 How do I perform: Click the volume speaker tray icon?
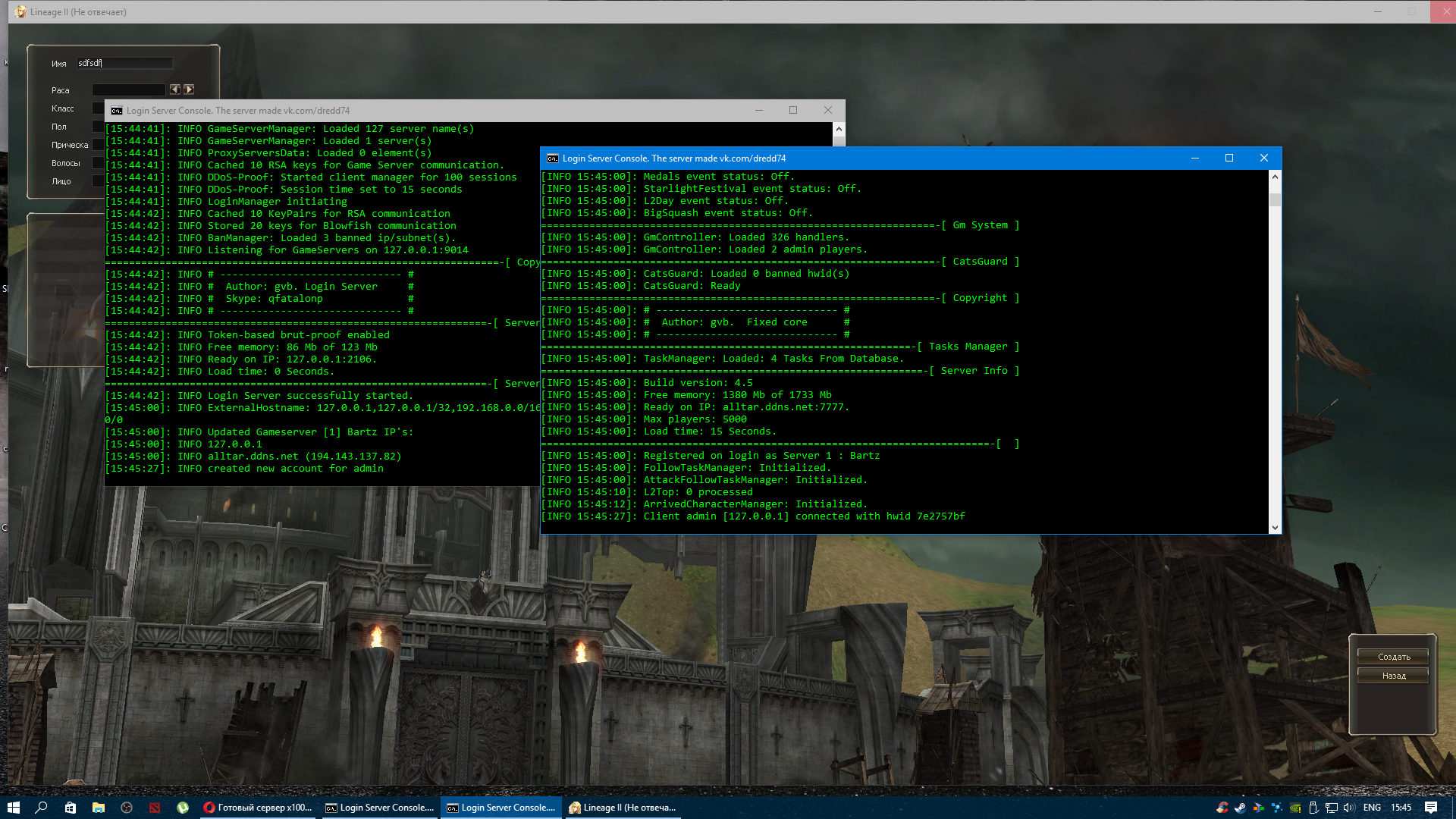coord(1349,808)
